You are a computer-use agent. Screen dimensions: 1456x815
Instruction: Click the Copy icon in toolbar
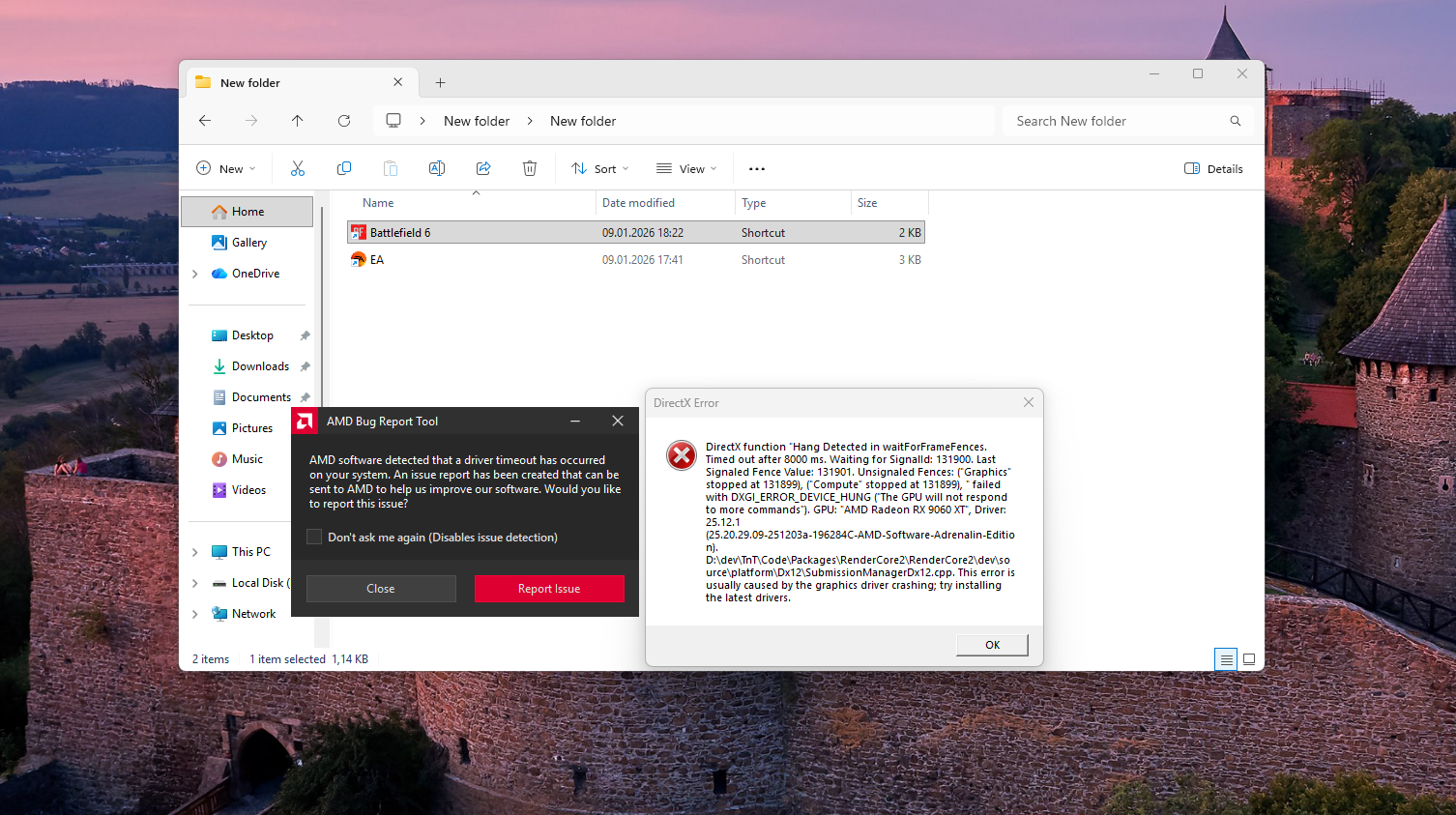click(344, 168)
